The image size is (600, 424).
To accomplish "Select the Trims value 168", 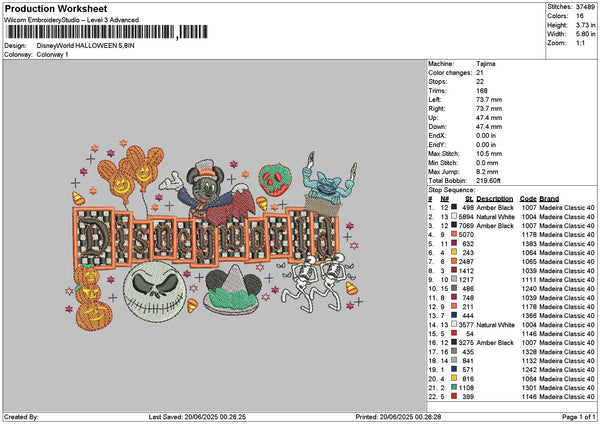I will pyautogui.click(x=482, y=91).
